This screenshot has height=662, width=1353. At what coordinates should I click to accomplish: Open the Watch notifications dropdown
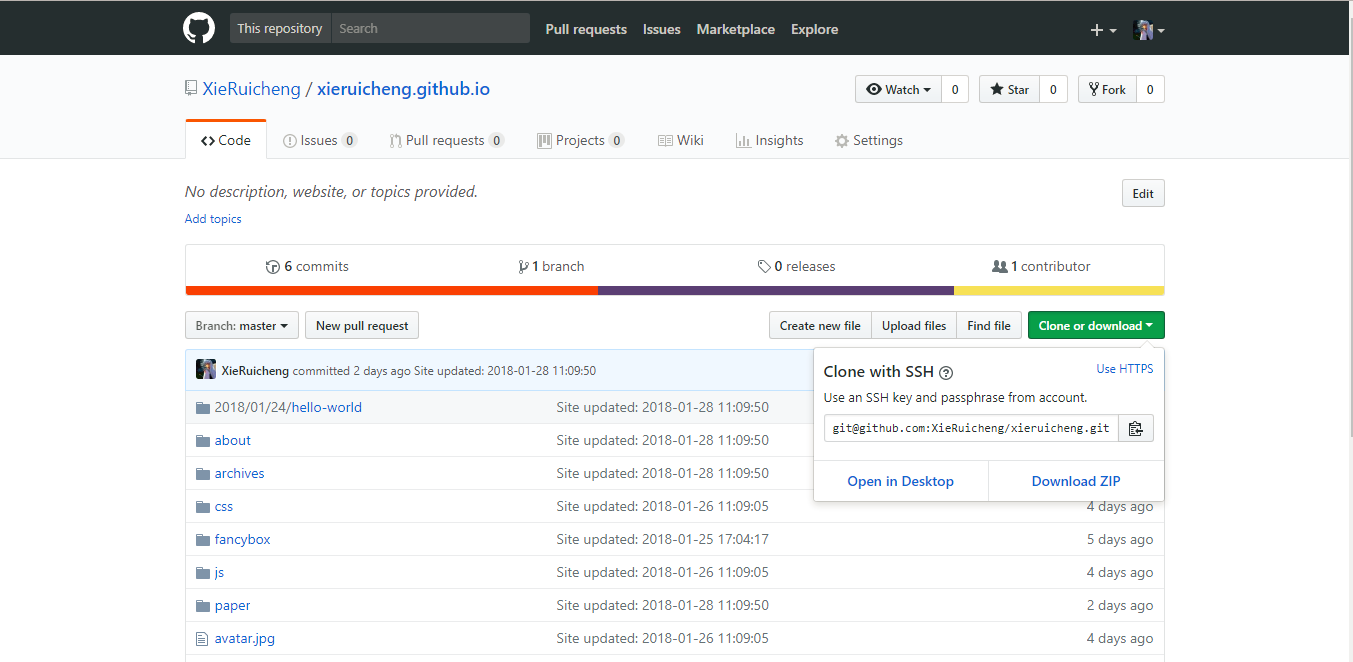tap(898, 90)
